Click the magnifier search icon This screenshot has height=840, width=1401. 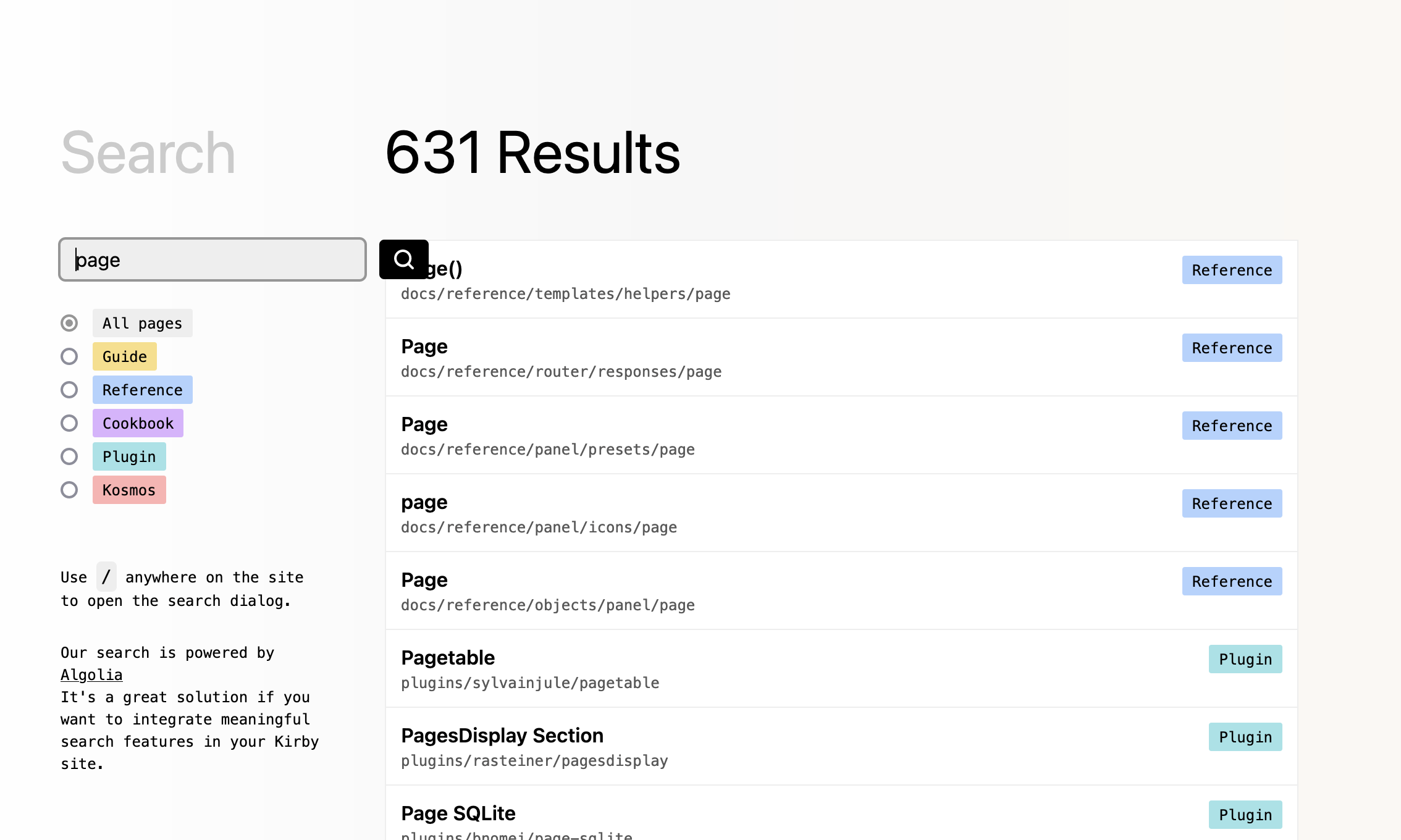point(404,260)
